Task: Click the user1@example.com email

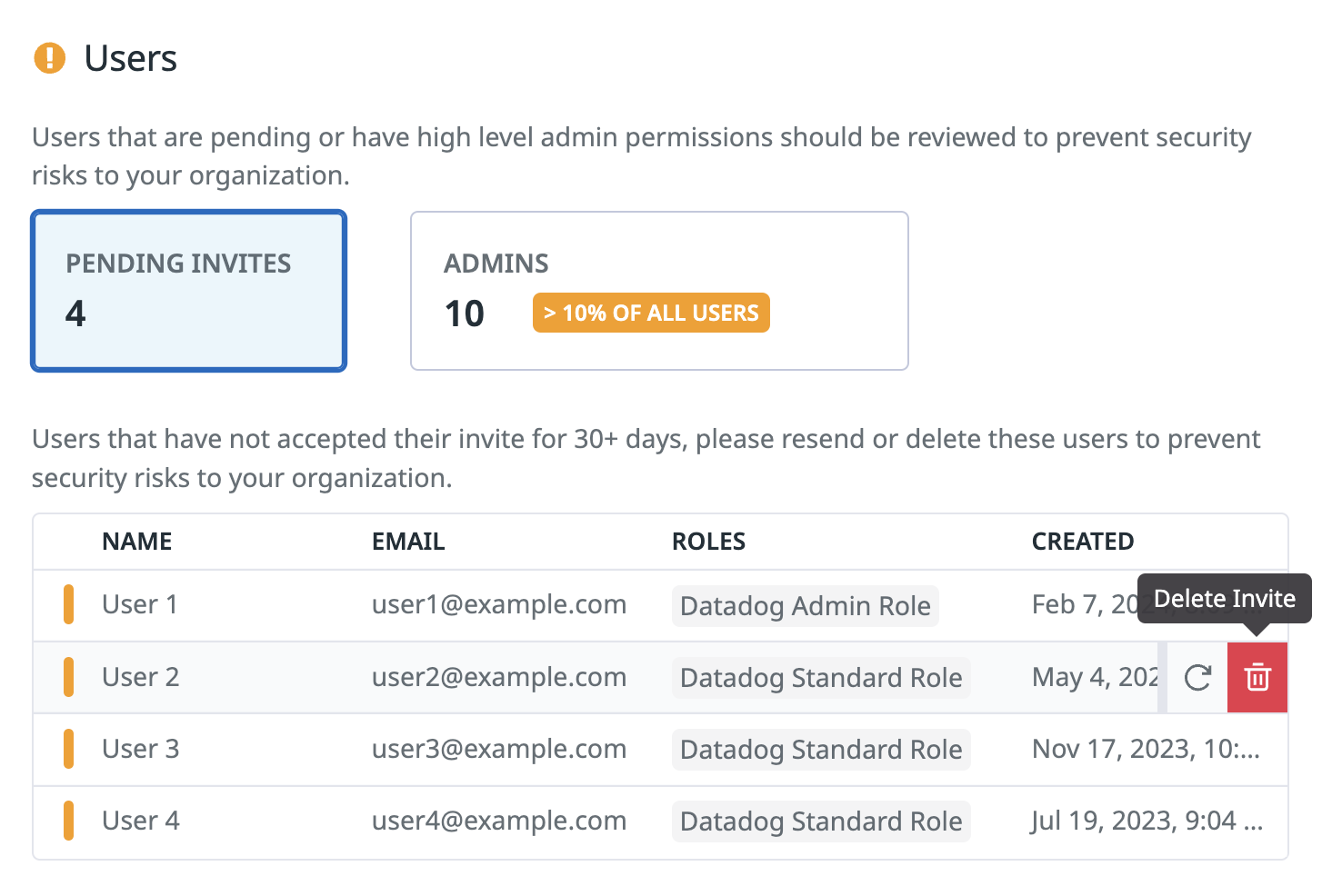Action: click(x=499, y=604)
